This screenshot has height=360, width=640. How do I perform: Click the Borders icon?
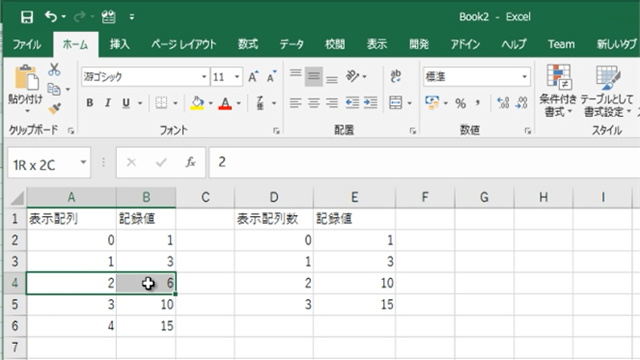coord(161,103)
